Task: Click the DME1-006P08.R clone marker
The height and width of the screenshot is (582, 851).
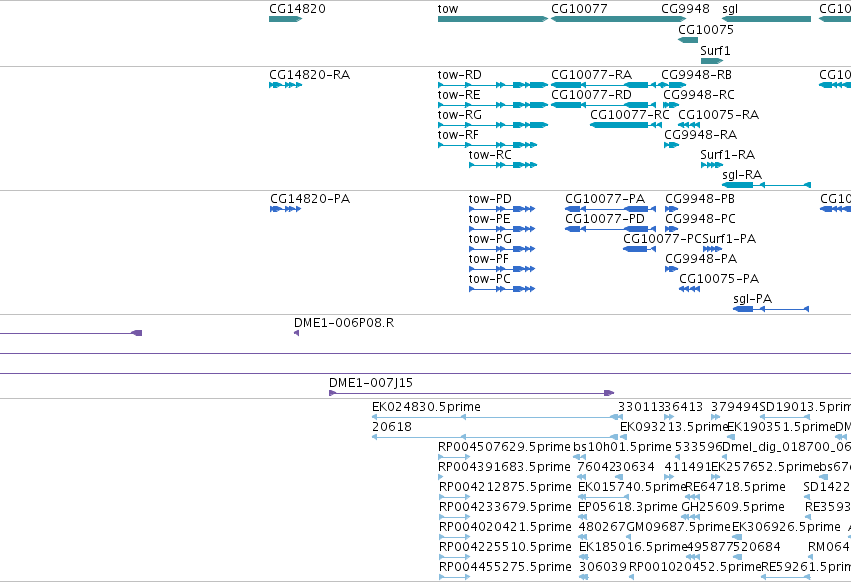Action: 296,333
